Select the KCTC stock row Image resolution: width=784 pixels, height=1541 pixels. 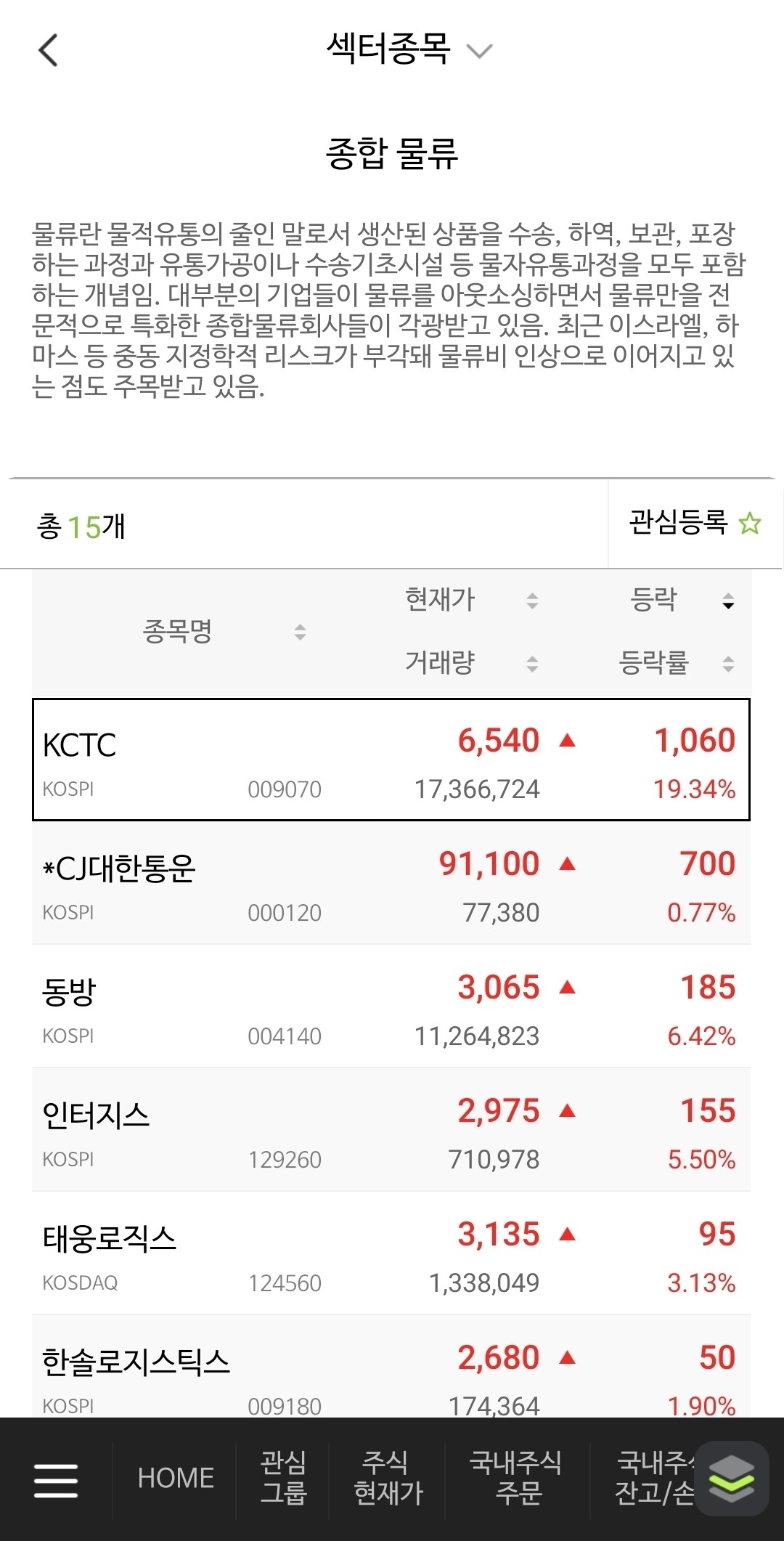pyautogui.click(x=391, y=760)
